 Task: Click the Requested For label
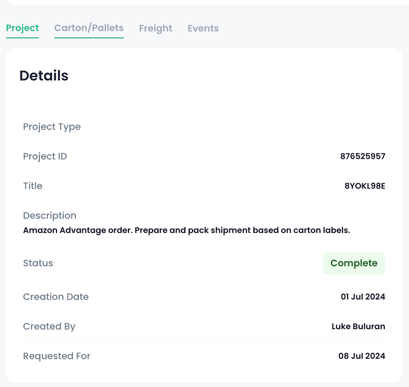pyautogui.click(x=57, y=356)
